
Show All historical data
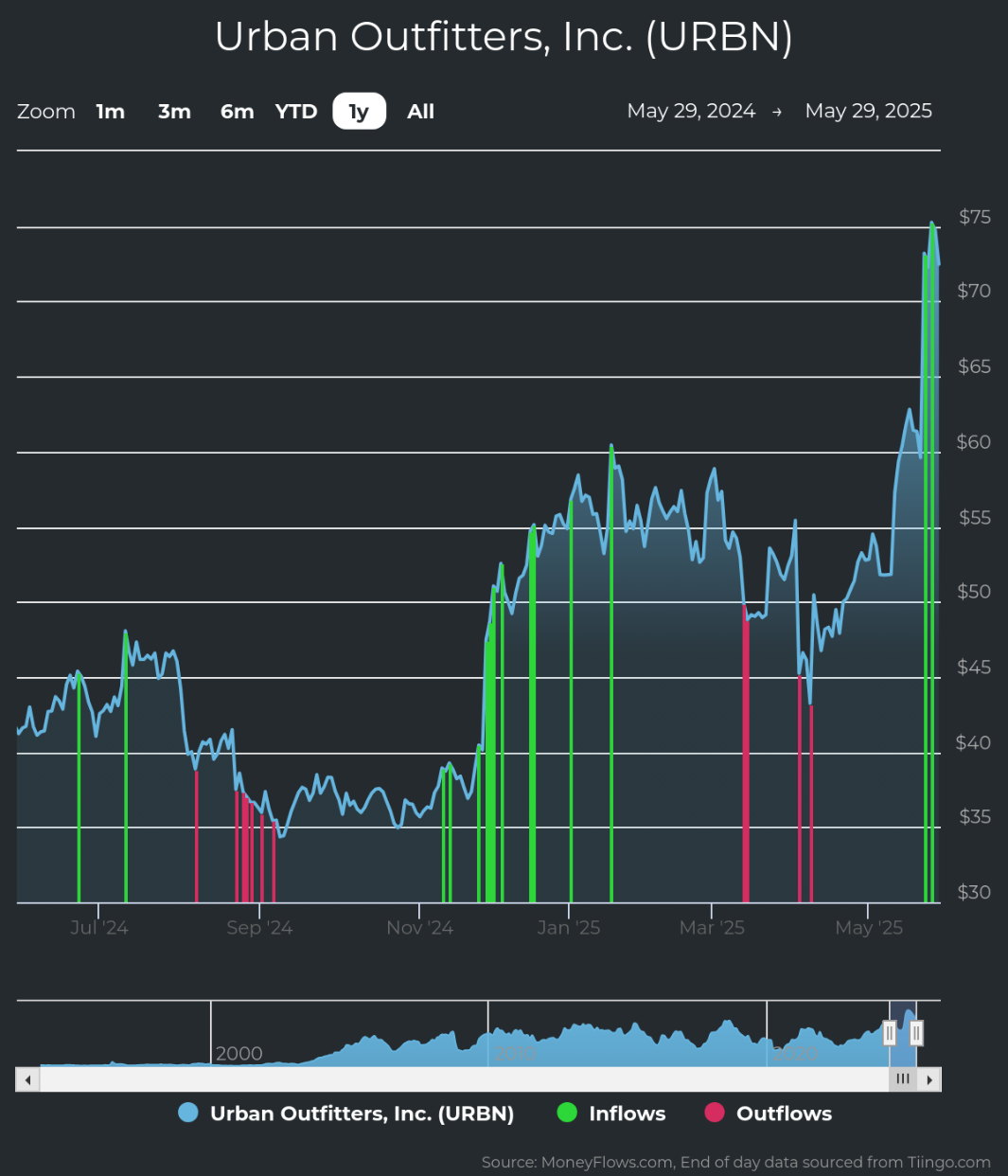pos(420,112)
